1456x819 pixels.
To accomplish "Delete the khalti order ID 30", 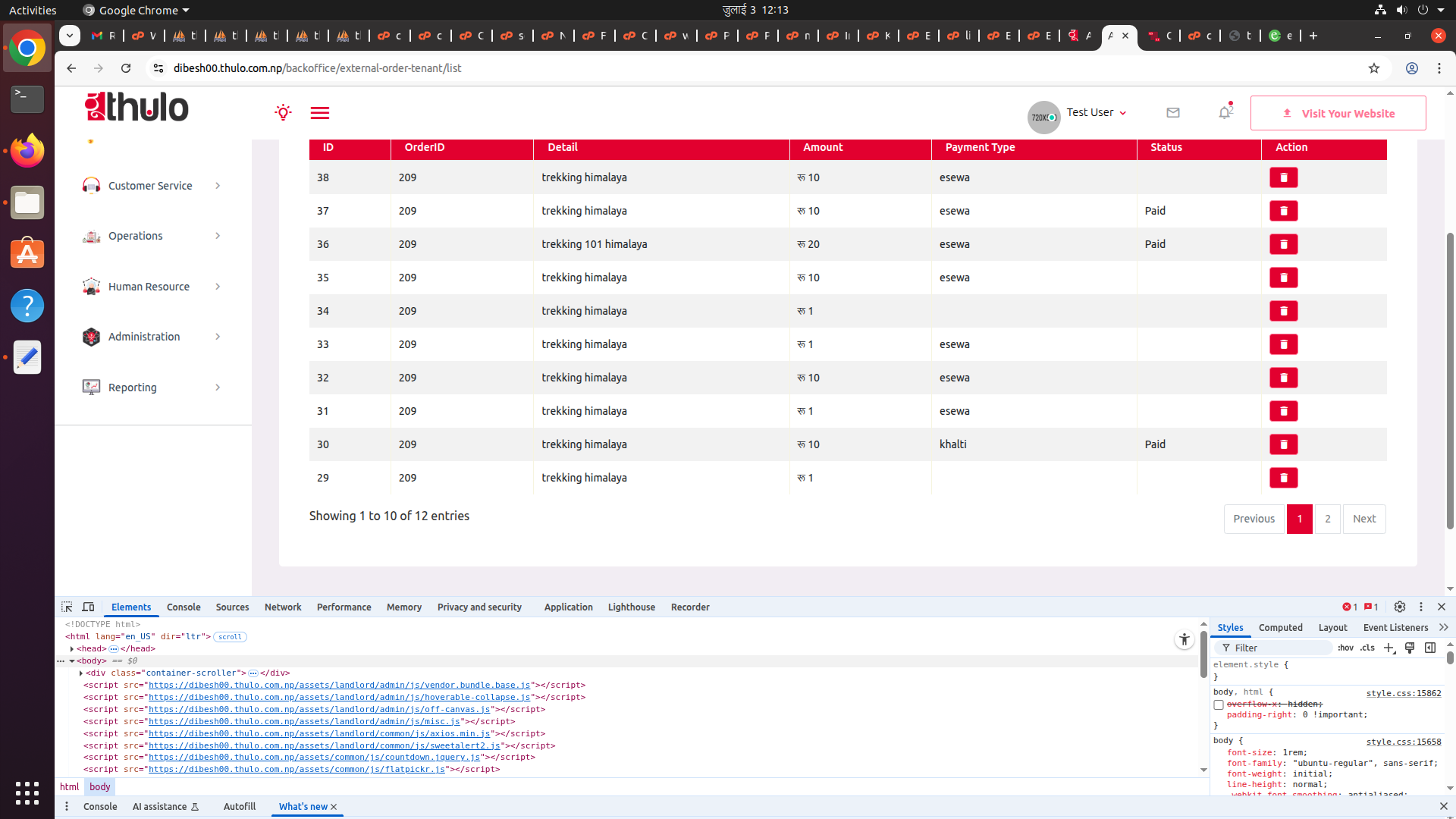I will [1283, 444].
